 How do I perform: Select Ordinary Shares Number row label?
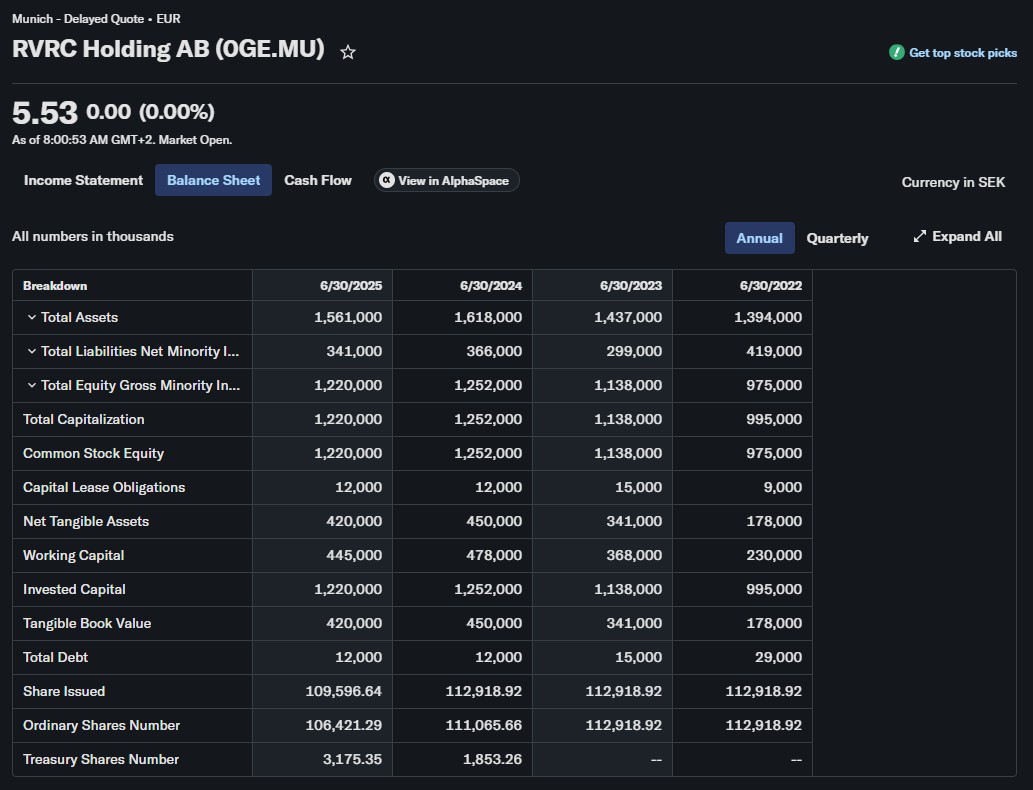[101, 725]
